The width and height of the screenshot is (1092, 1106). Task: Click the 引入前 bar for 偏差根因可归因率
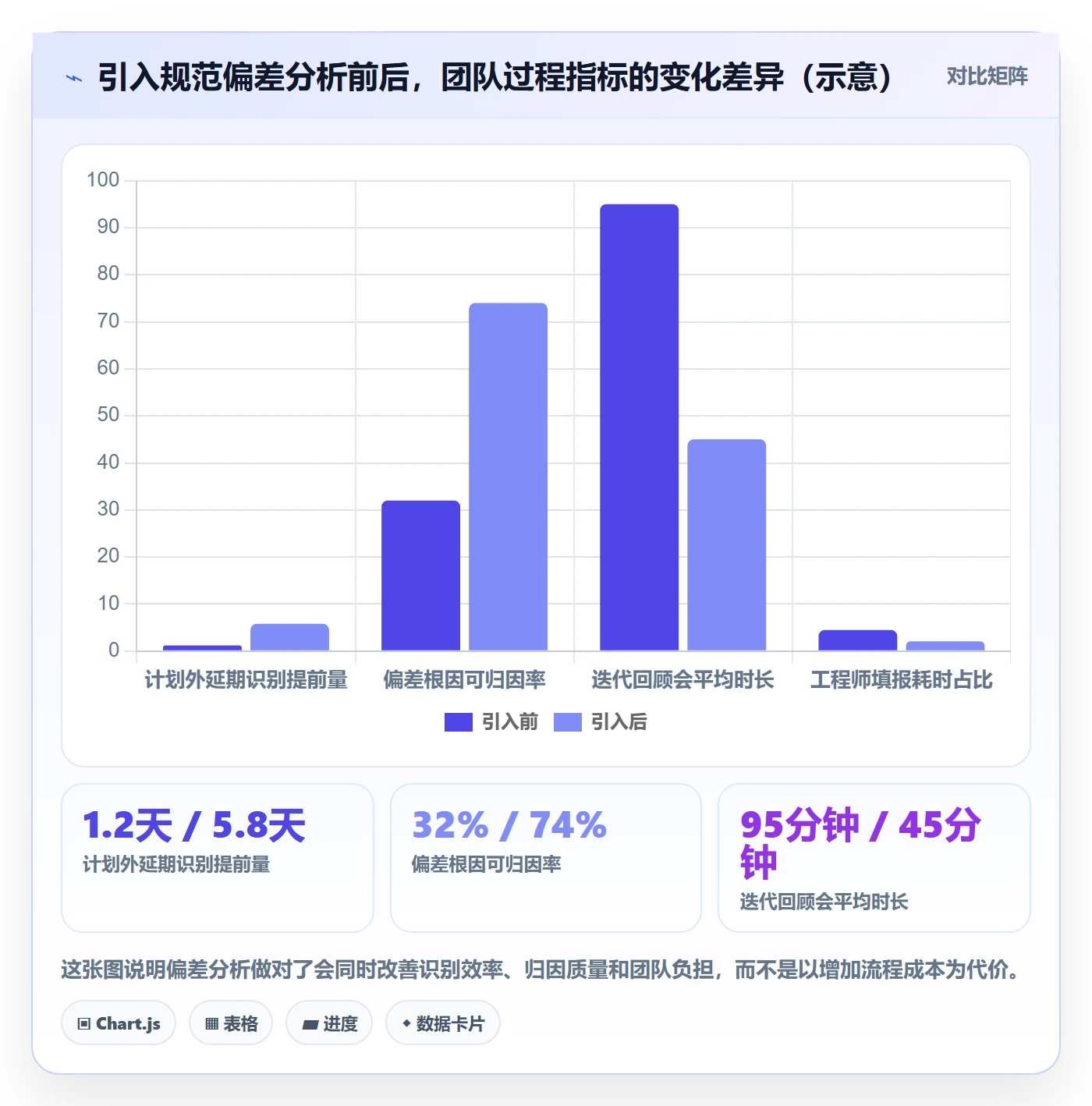point(420,576)
